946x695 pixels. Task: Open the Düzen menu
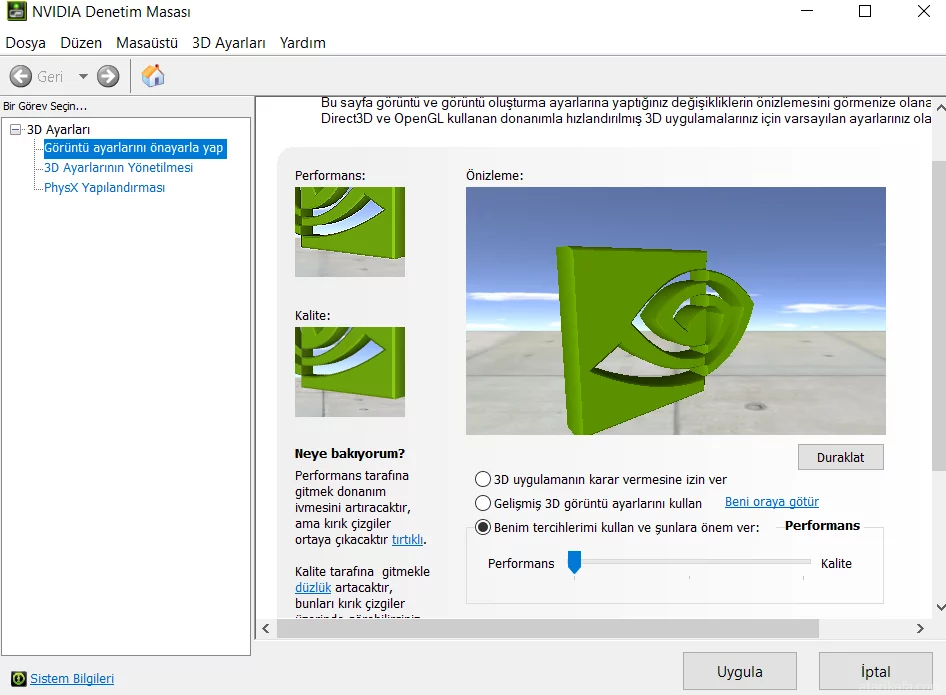(81, 43)
